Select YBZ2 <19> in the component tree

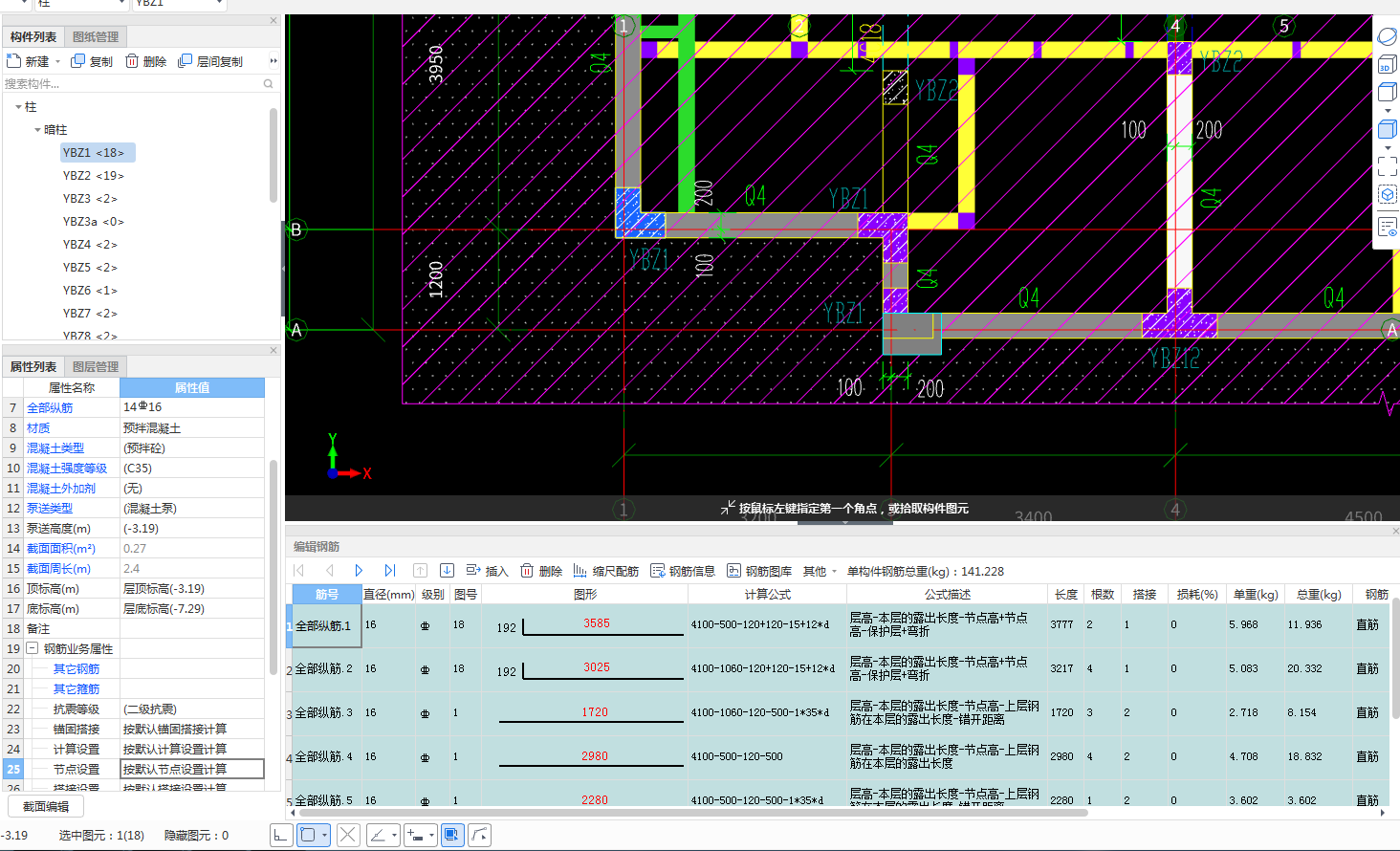(94, 176)
